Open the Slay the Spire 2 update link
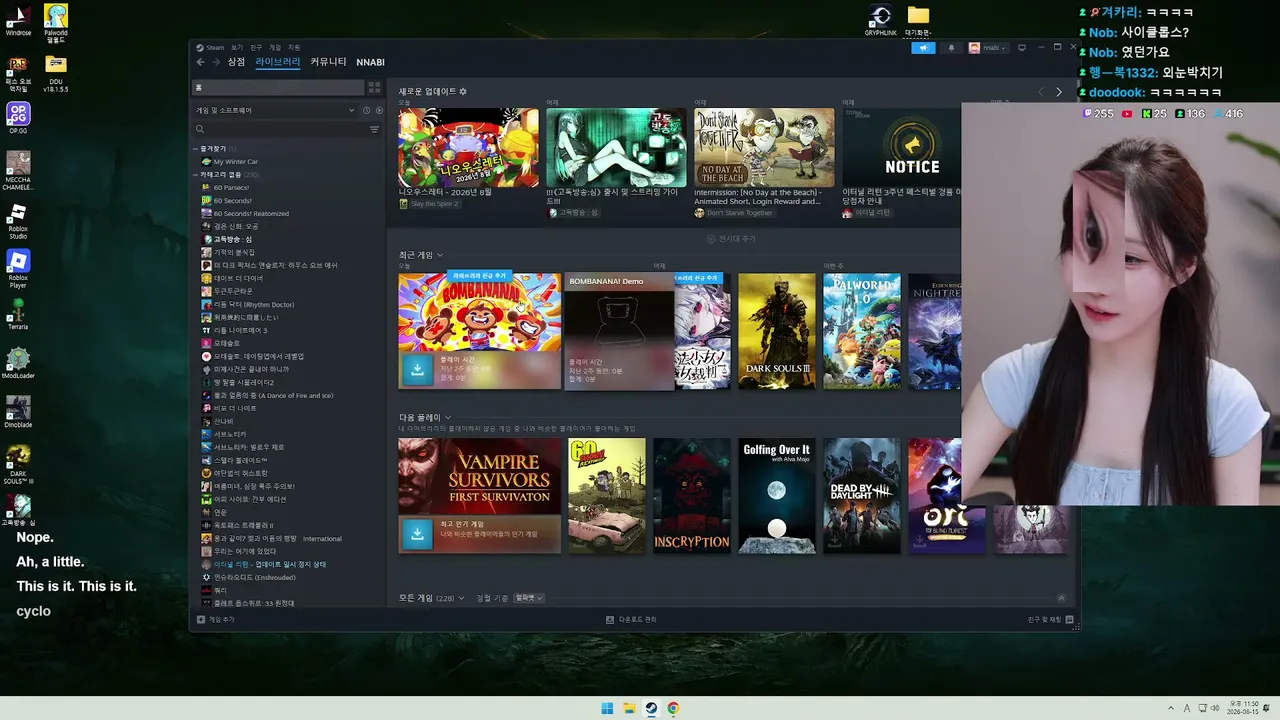The height and width of the screenshot is (720, 1280). tap(429, 204)
